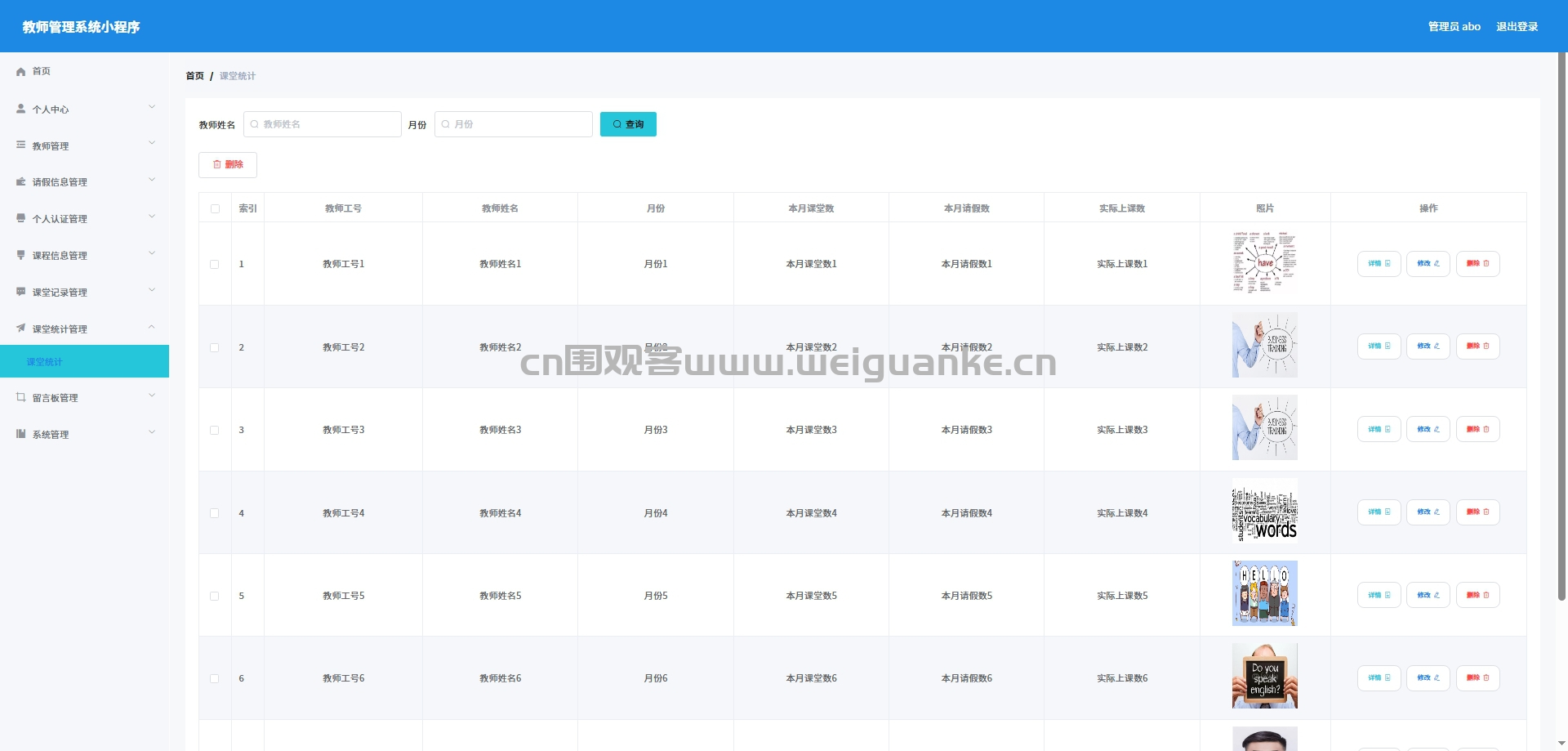Click the list icon beside 教师管理
The height and width of the screenshot is (751, 1568).
tap(21, 145)
